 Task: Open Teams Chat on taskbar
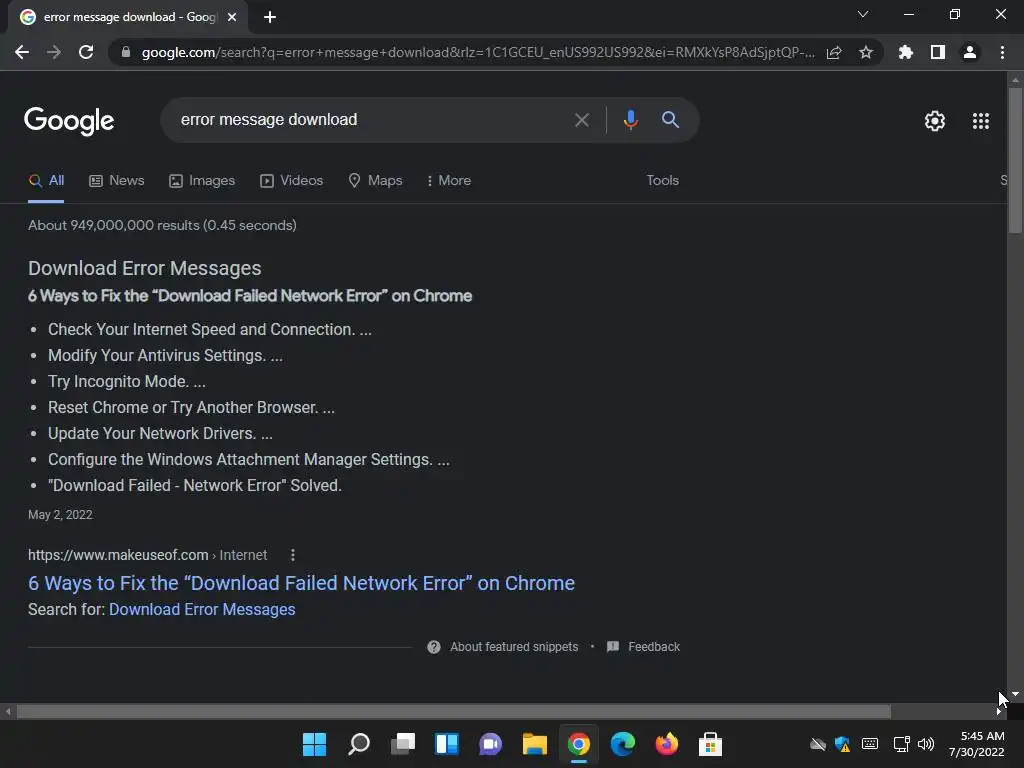click(x=490, y=744)
